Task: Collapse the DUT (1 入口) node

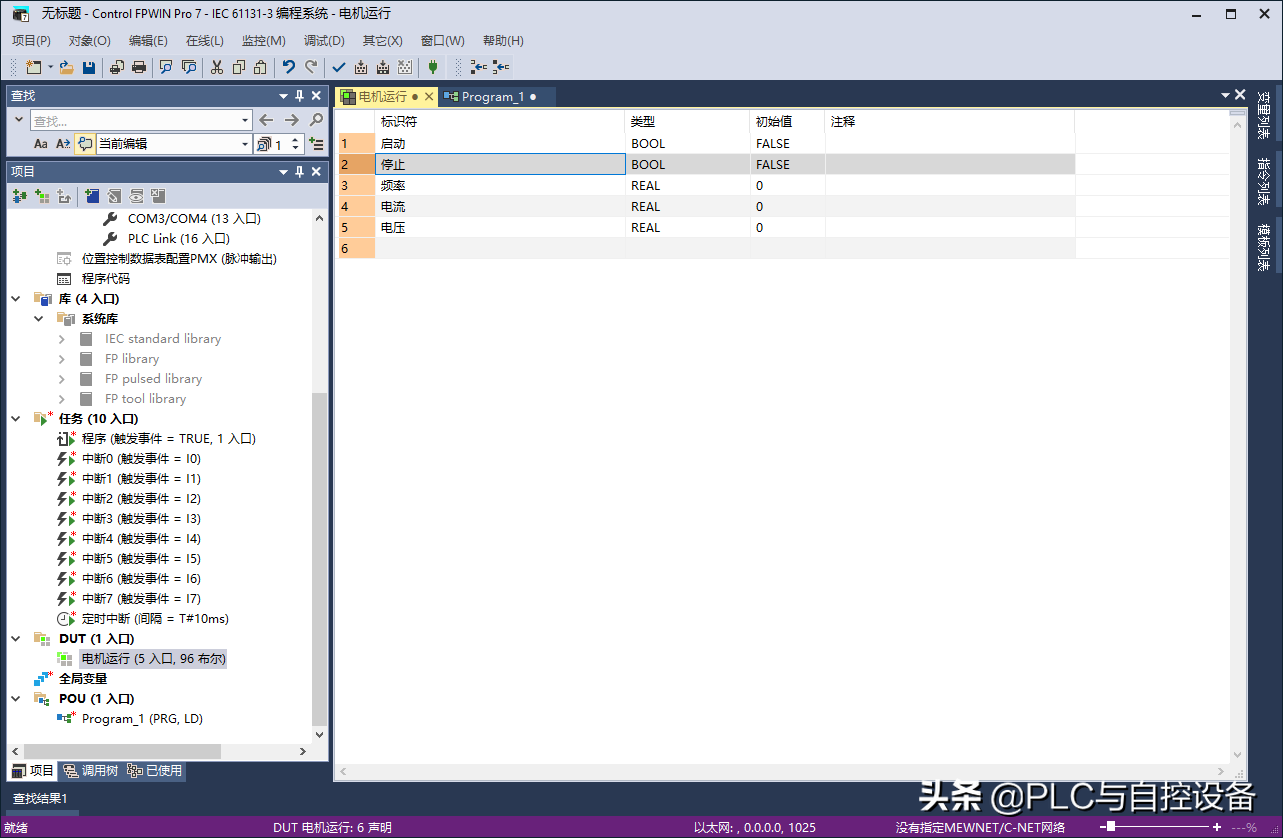Action: pyautogui.click(x=16, y=639)
